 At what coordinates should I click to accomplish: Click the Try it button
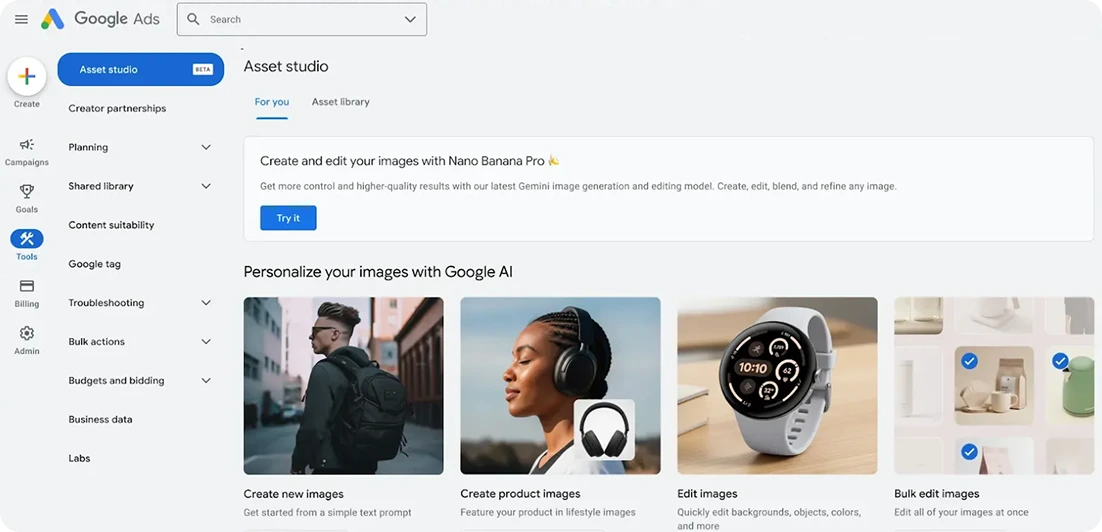pos(288,218)
